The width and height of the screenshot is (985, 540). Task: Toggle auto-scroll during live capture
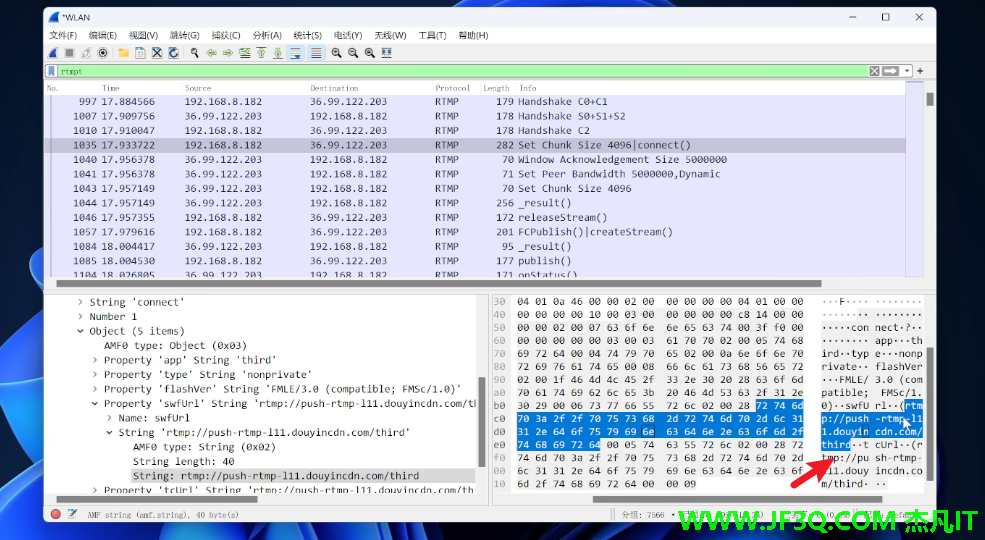(x=296, y=52)
